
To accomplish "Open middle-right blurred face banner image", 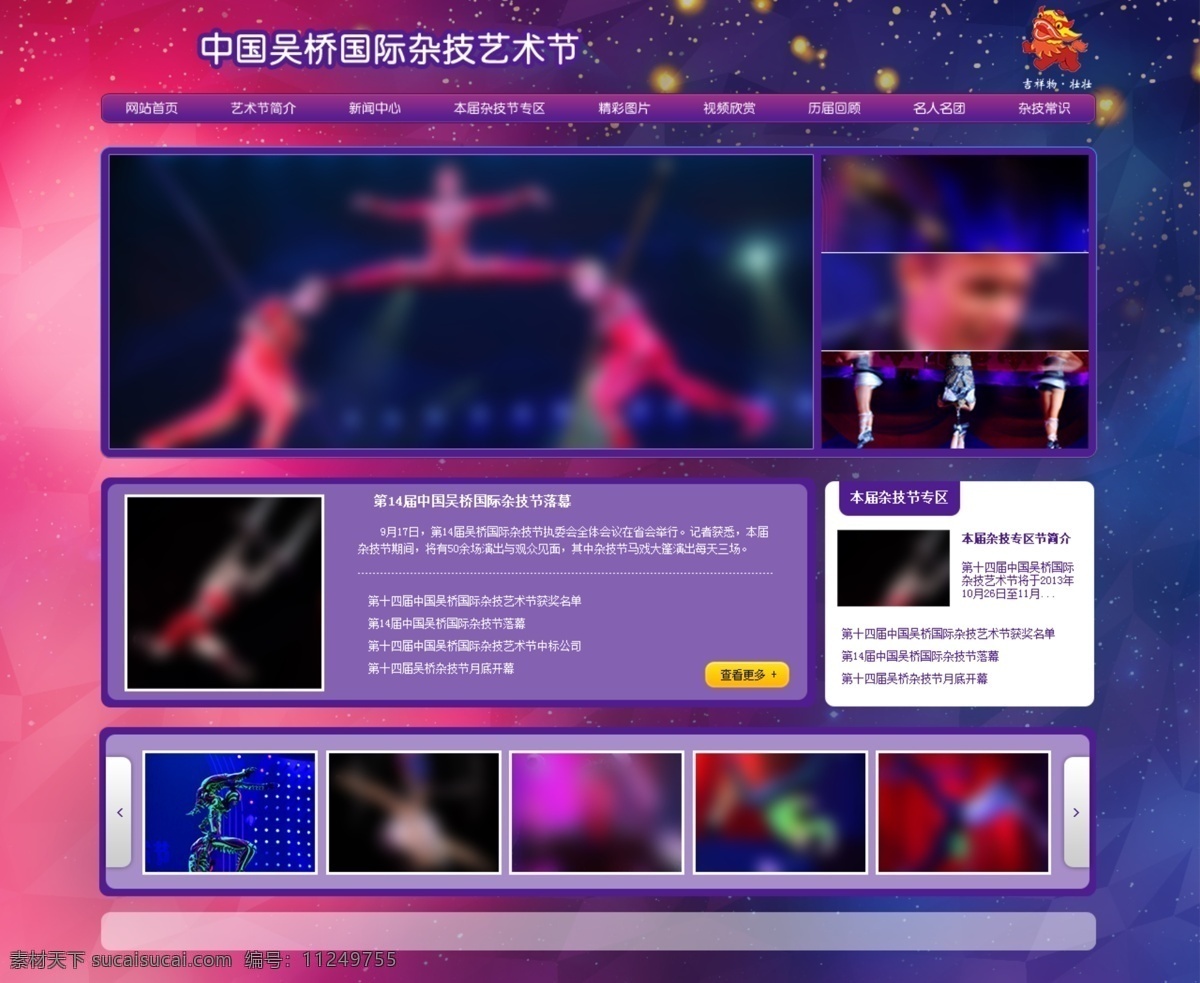I will coord(955,301).
